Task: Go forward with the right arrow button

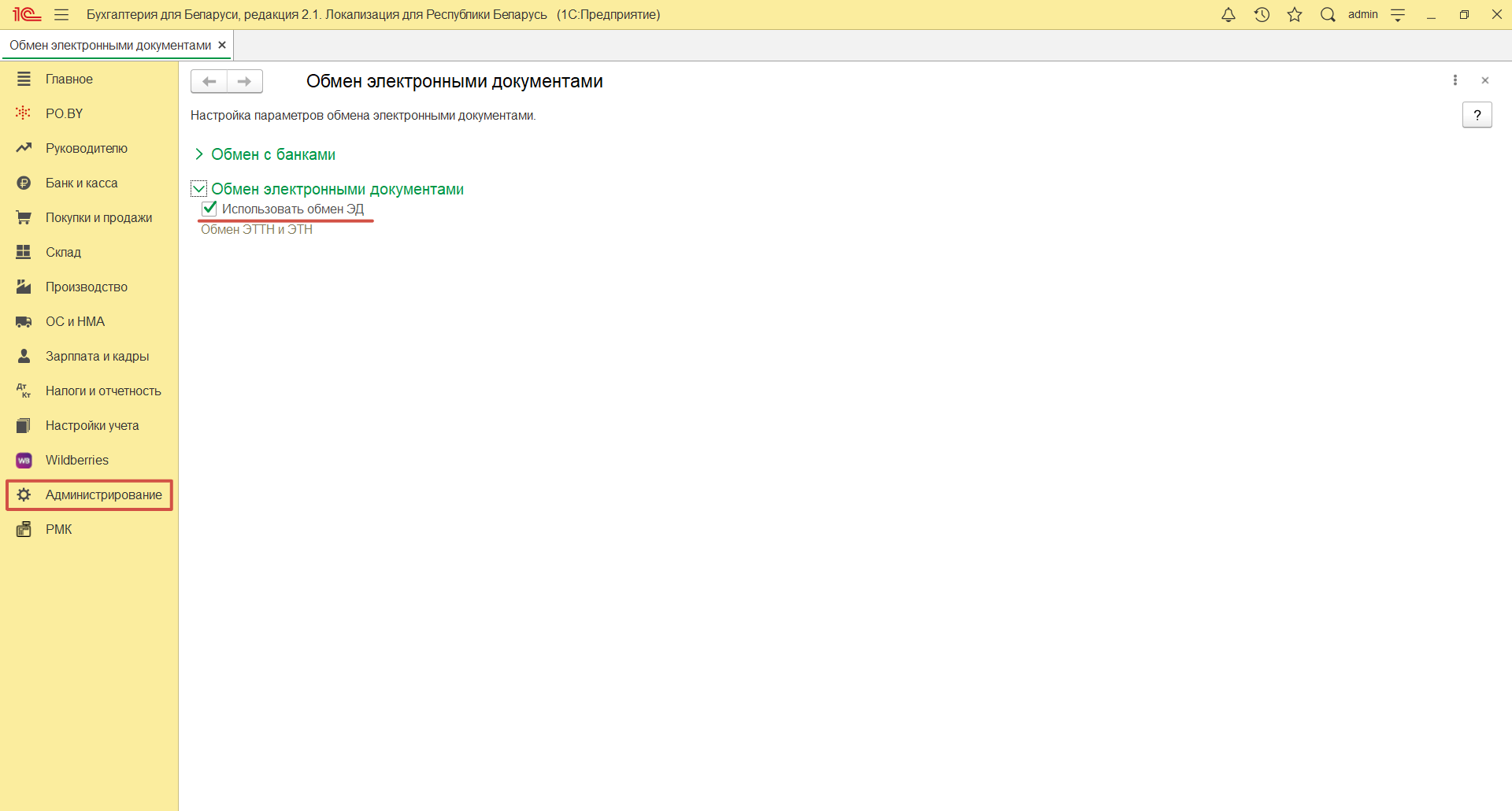Action: point(245,81)
